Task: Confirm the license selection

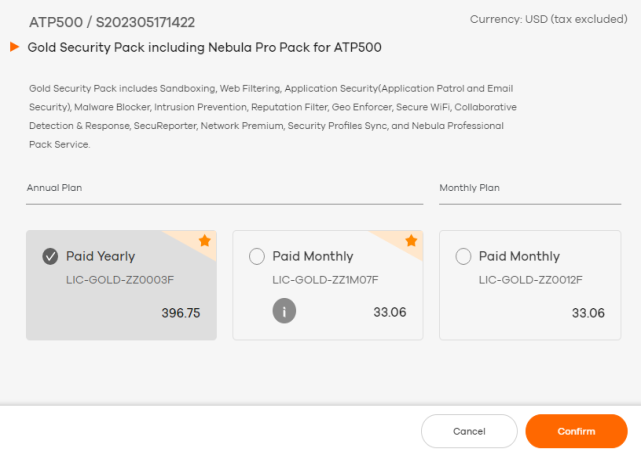Action: (x=576, y=431)
